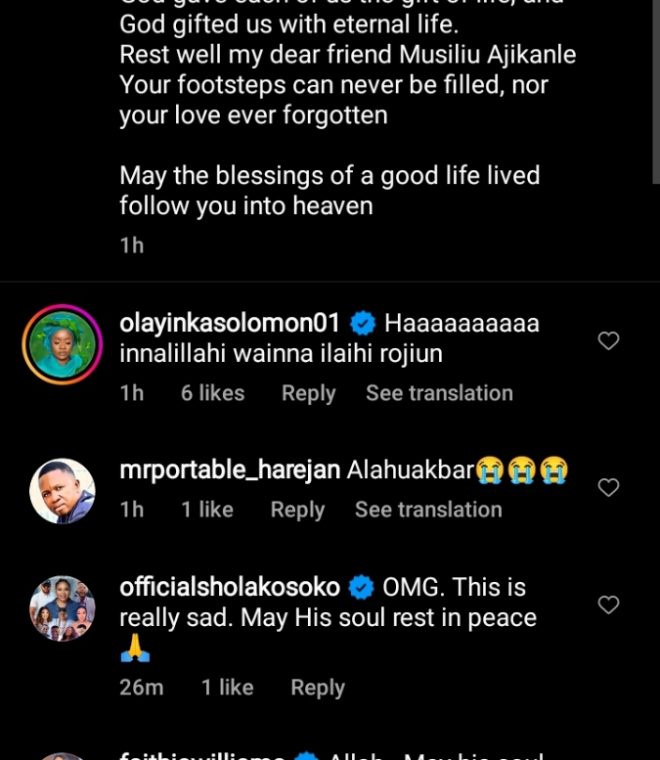View the 6 likes on olayinkasolomon01's comment
The height and width of the screenshot is (760, 660).
[x=212, y=393]
